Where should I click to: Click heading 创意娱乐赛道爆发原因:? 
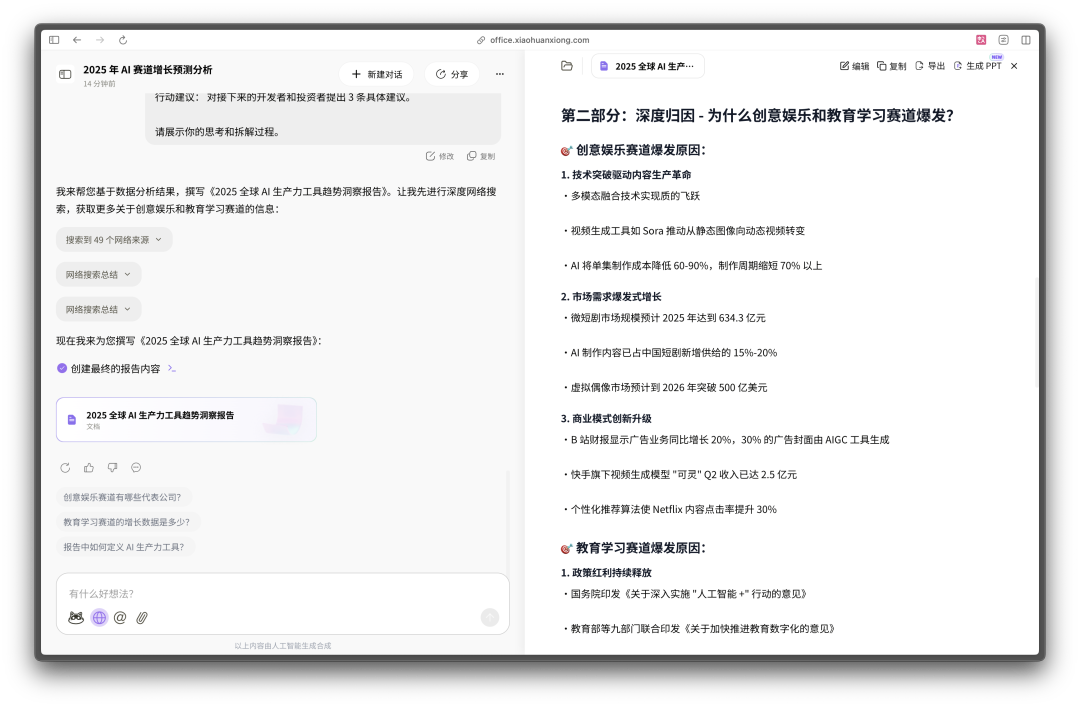point(641,150)
